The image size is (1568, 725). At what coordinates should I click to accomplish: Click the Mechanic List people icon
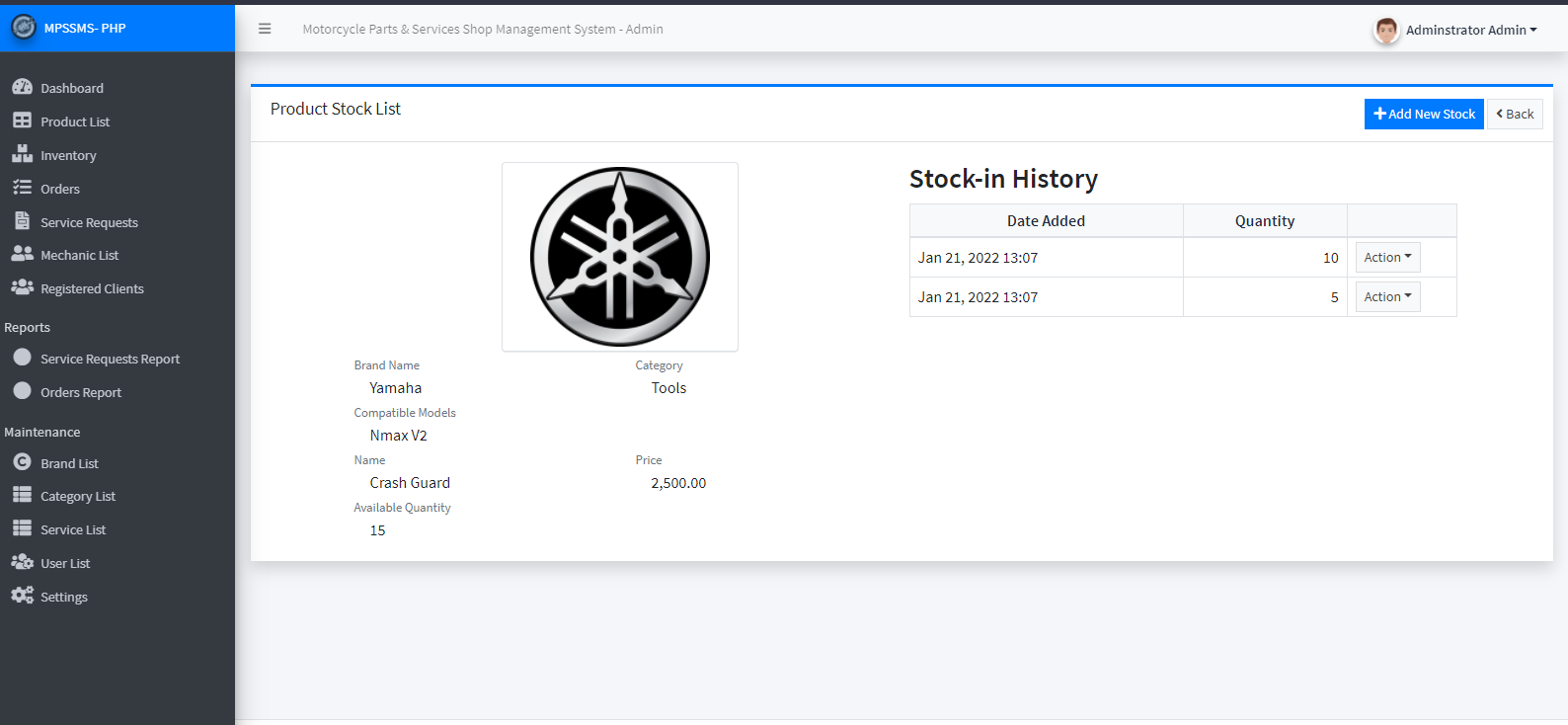coord(22,254)
